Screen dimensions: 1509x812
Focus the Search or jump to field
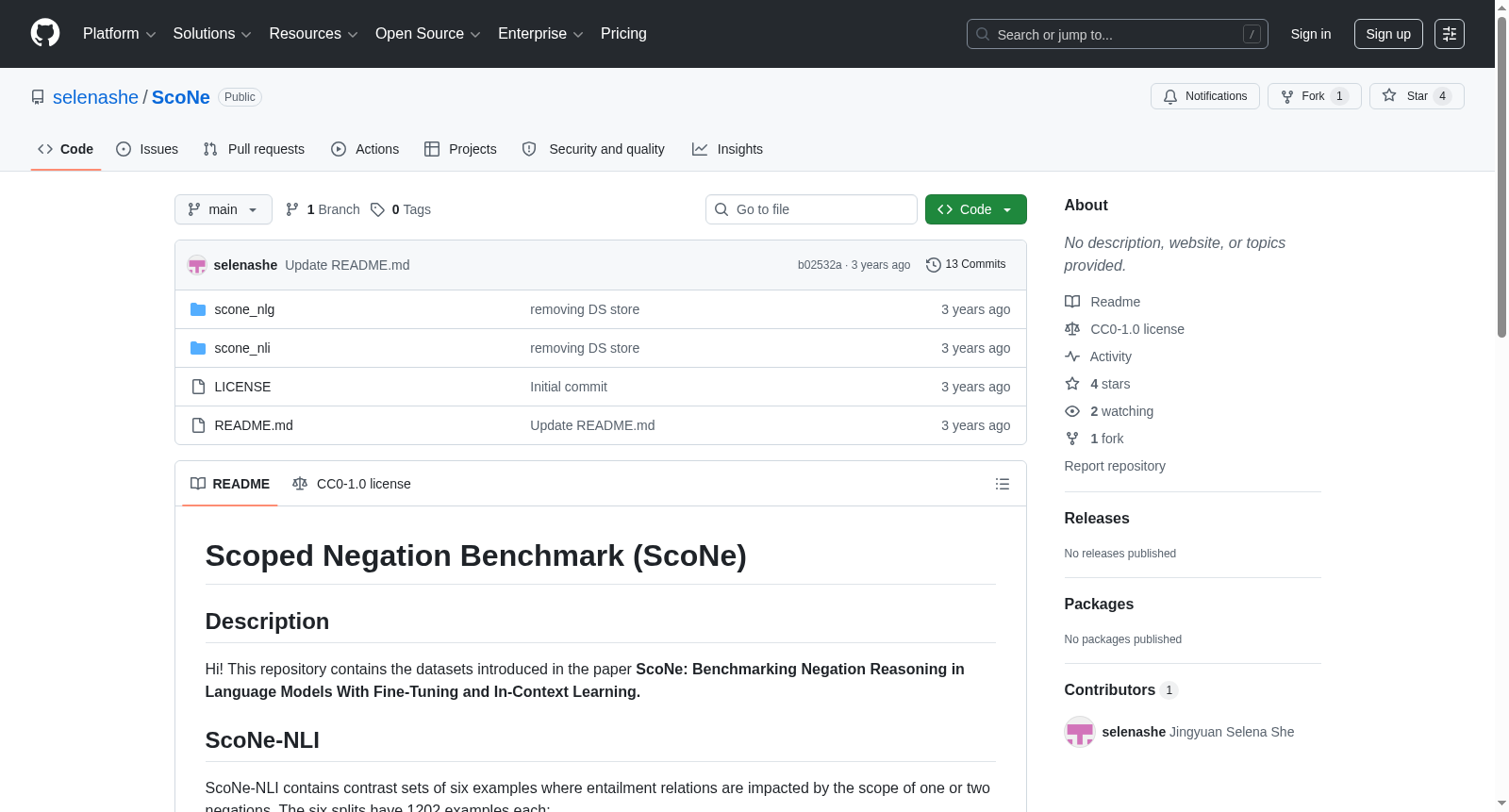pos(1118,34)
